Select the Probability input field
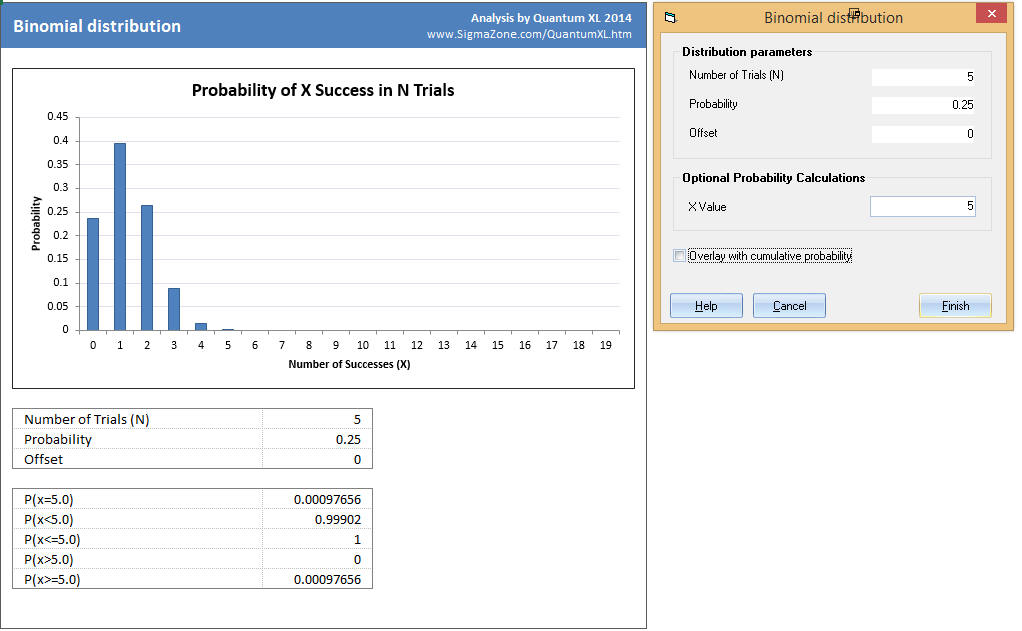This screenshot has width=1022, height=631. click(x=922, y=104)
